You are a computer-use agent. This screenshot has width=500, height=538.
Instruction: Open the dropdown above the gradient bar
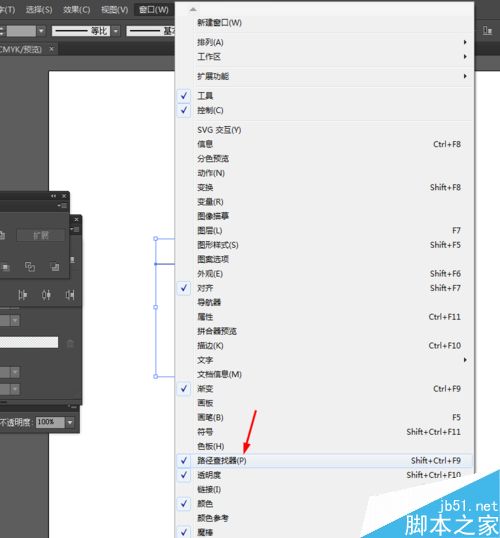tap(15, 320)
